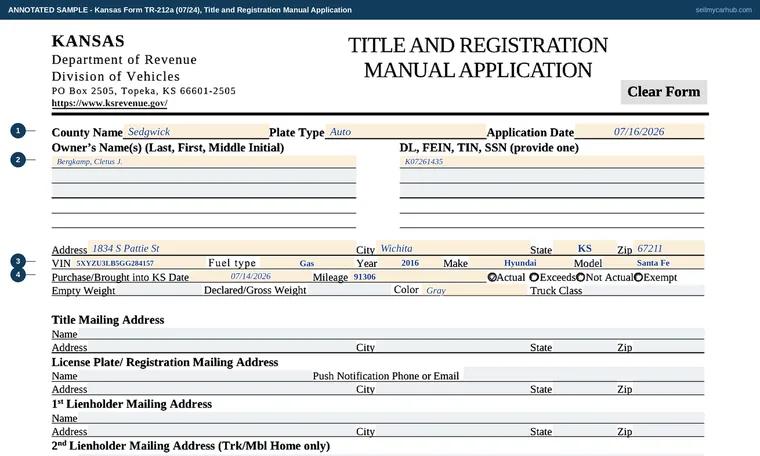Click the Fuel type field showing Gas
Screen dimensions: 760x456
pos(307,263)
